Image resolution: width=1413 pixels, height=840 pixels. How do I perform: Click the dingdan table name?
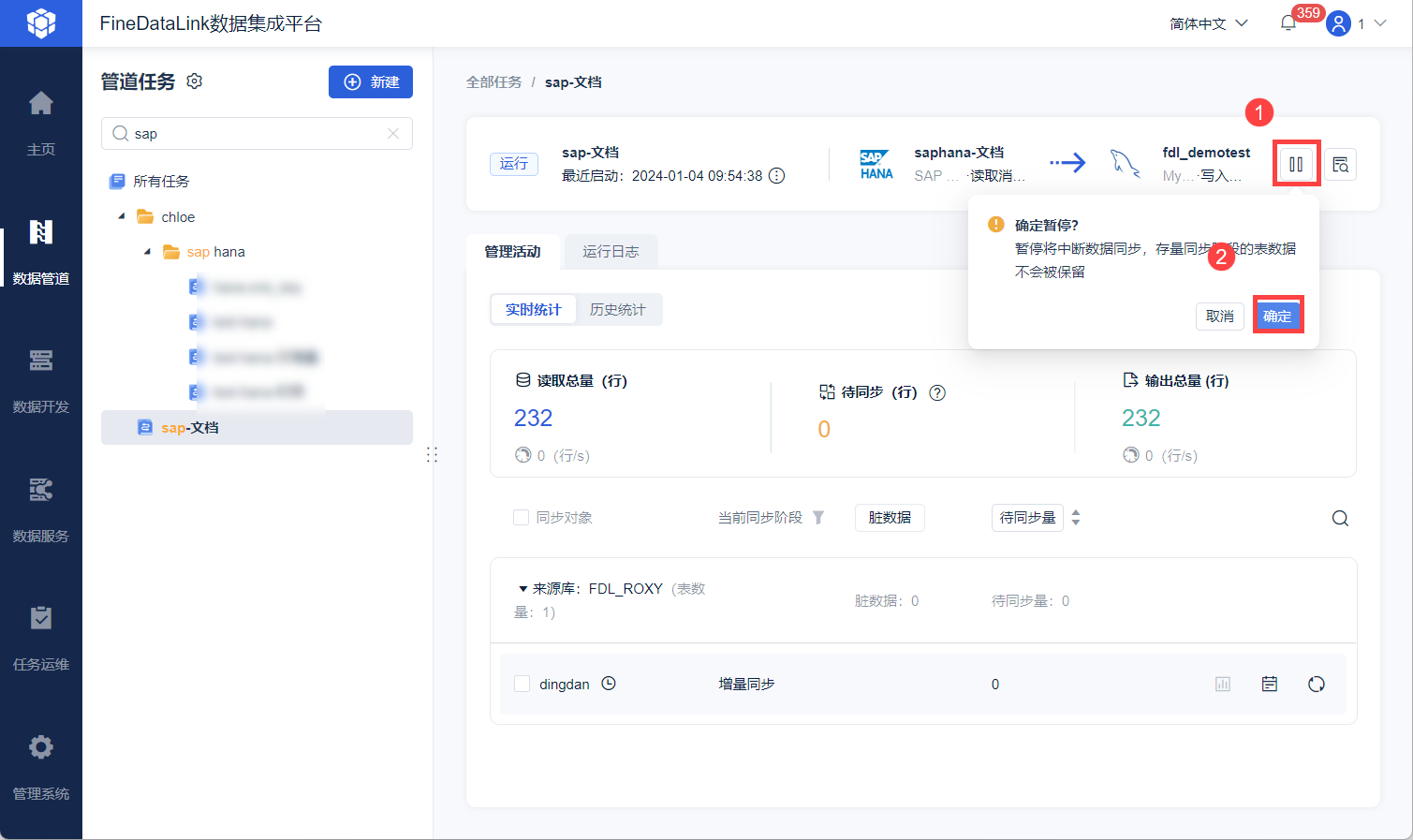click(565, 685)
